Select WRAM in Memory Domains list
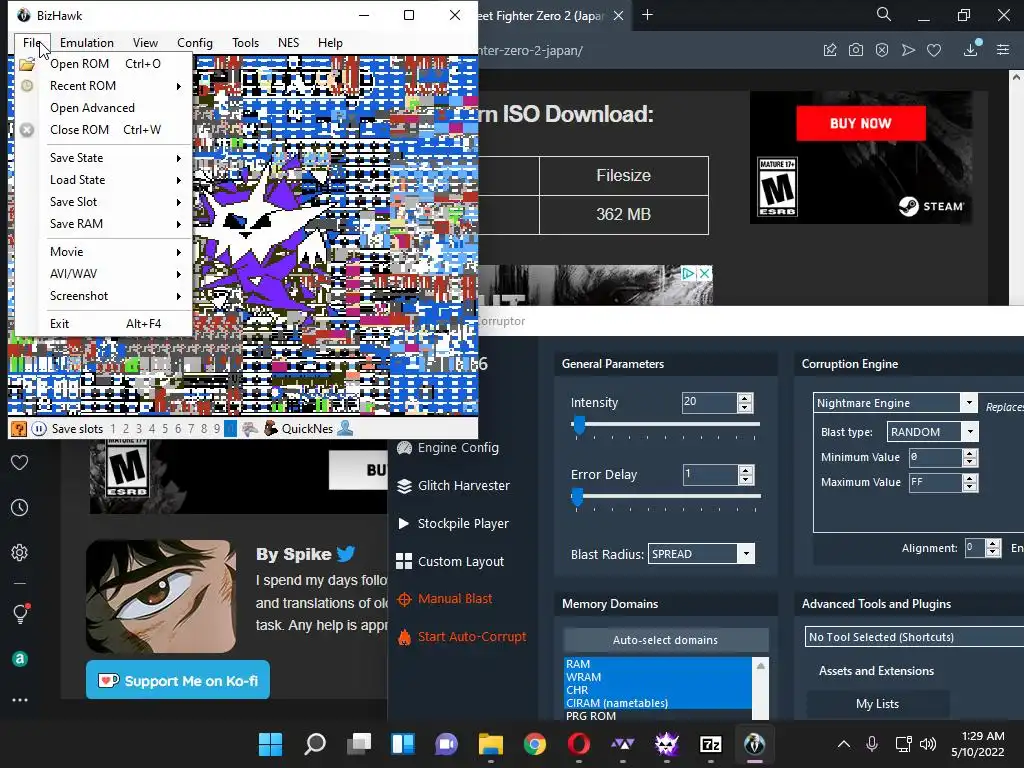 [658, 677]
